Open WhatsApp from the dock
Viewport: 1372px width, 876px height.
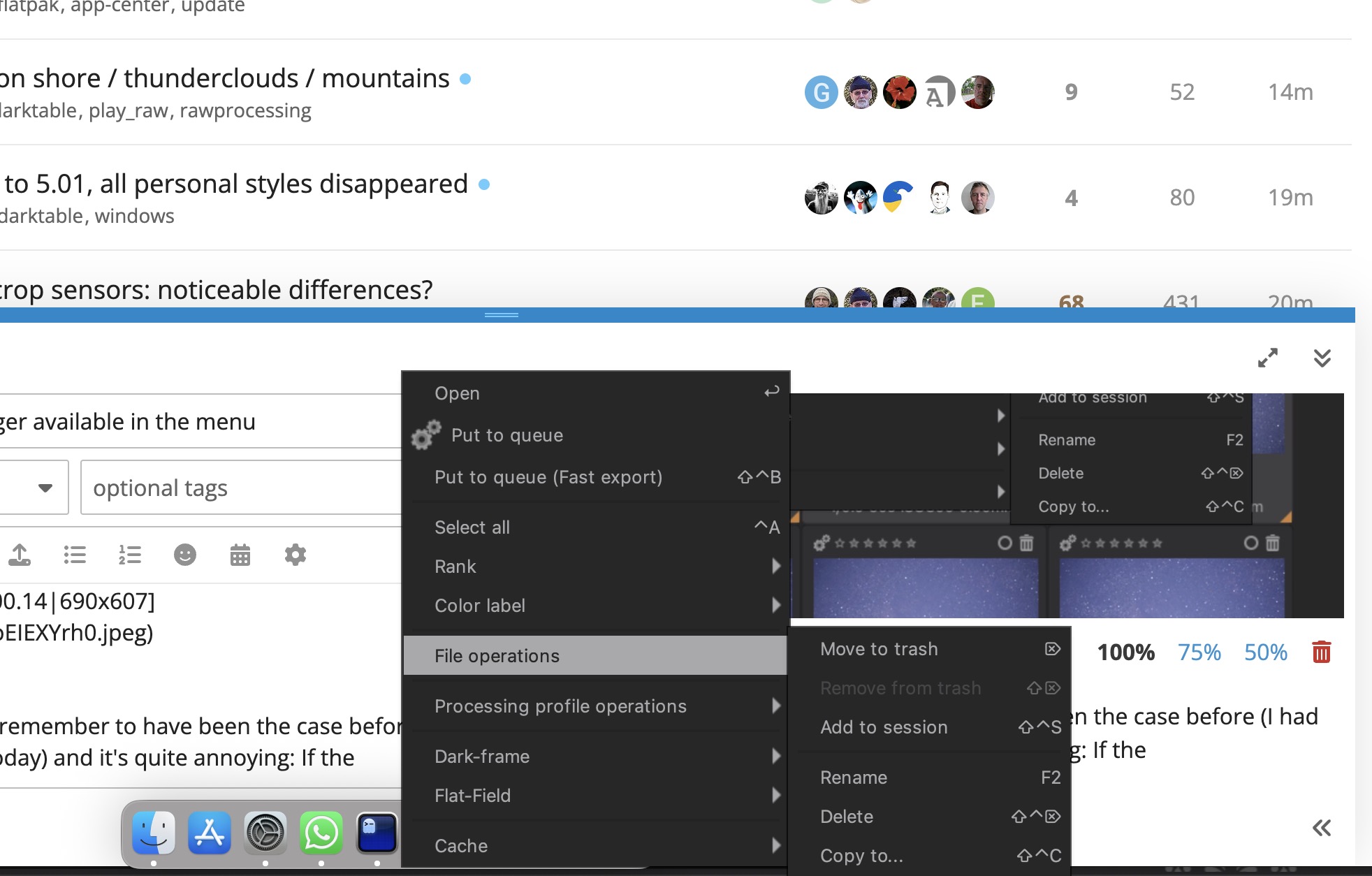pos(321,833)
